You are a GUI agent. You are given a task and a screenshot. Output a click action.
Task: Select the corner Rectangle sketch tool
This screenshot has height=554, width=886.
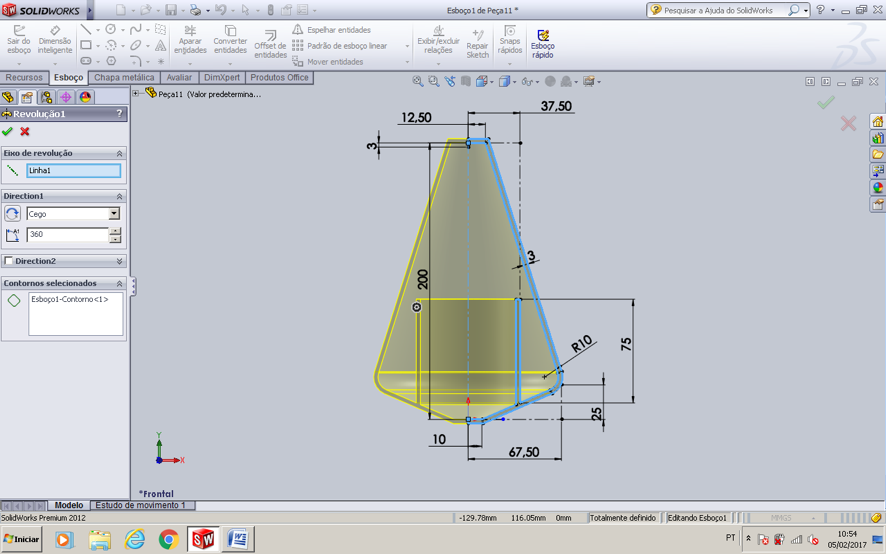point(86,45)
